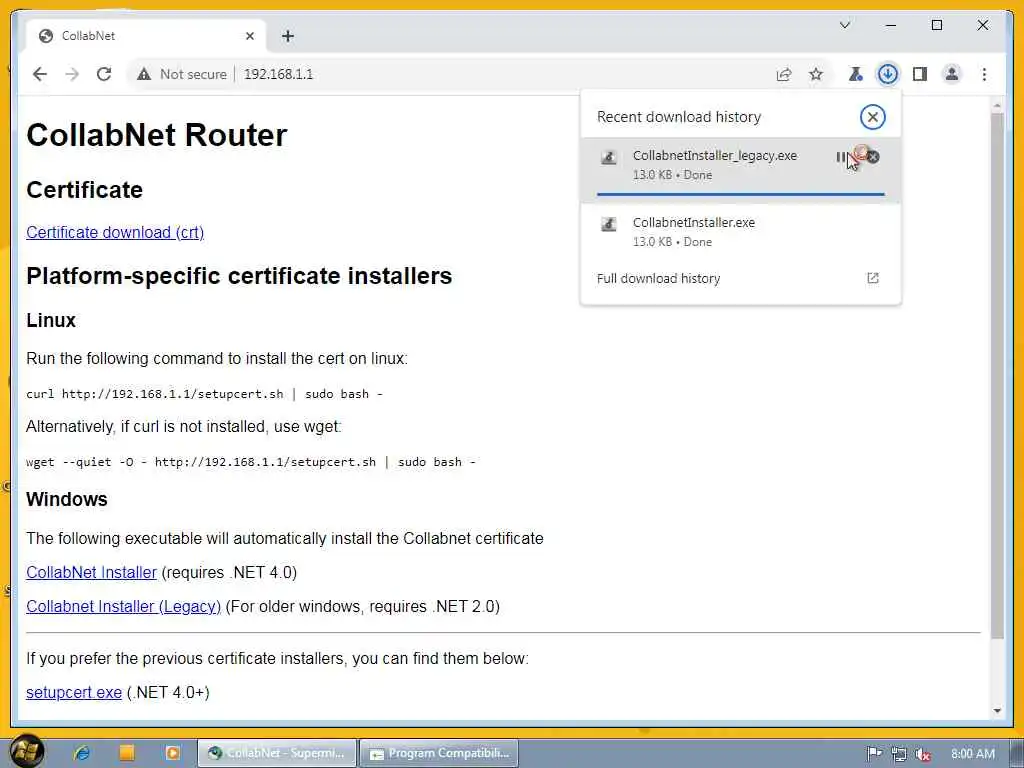Click the CollabnetInstaller.exe file icon
This screenshot has height=768, width=1024.
click(609, 225)
